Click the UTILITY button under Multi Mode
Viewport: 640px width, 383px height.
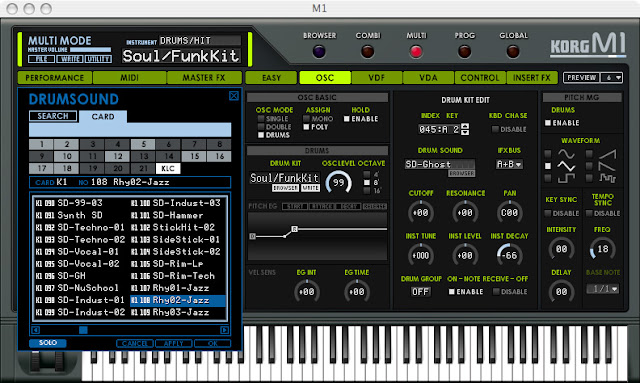(98, 59)
